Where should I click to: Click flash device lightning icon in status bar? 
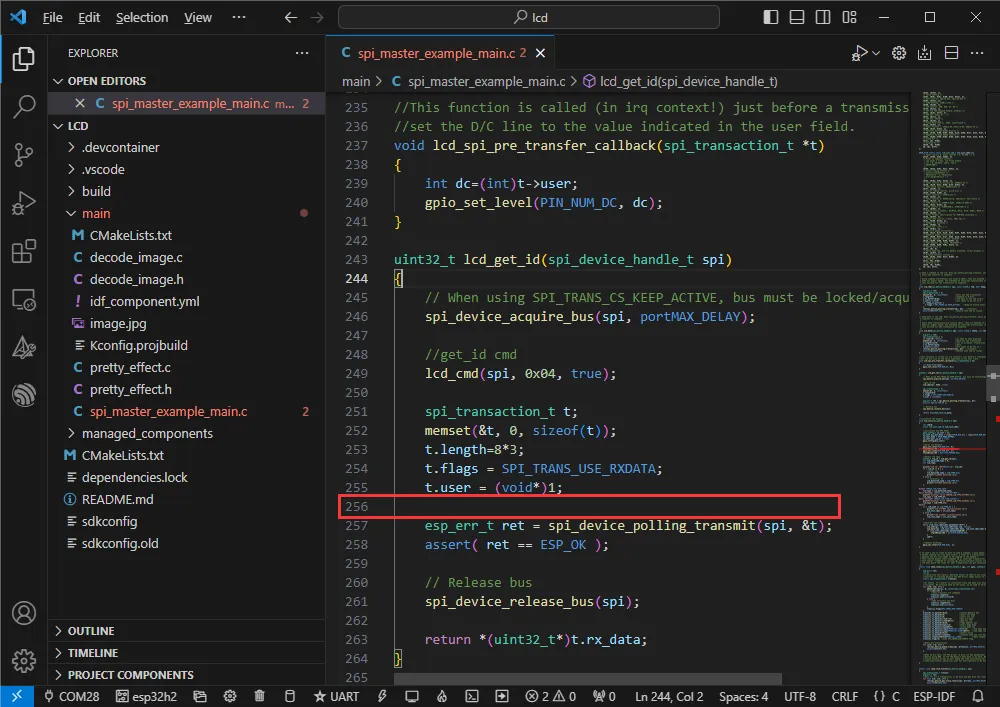382,696
